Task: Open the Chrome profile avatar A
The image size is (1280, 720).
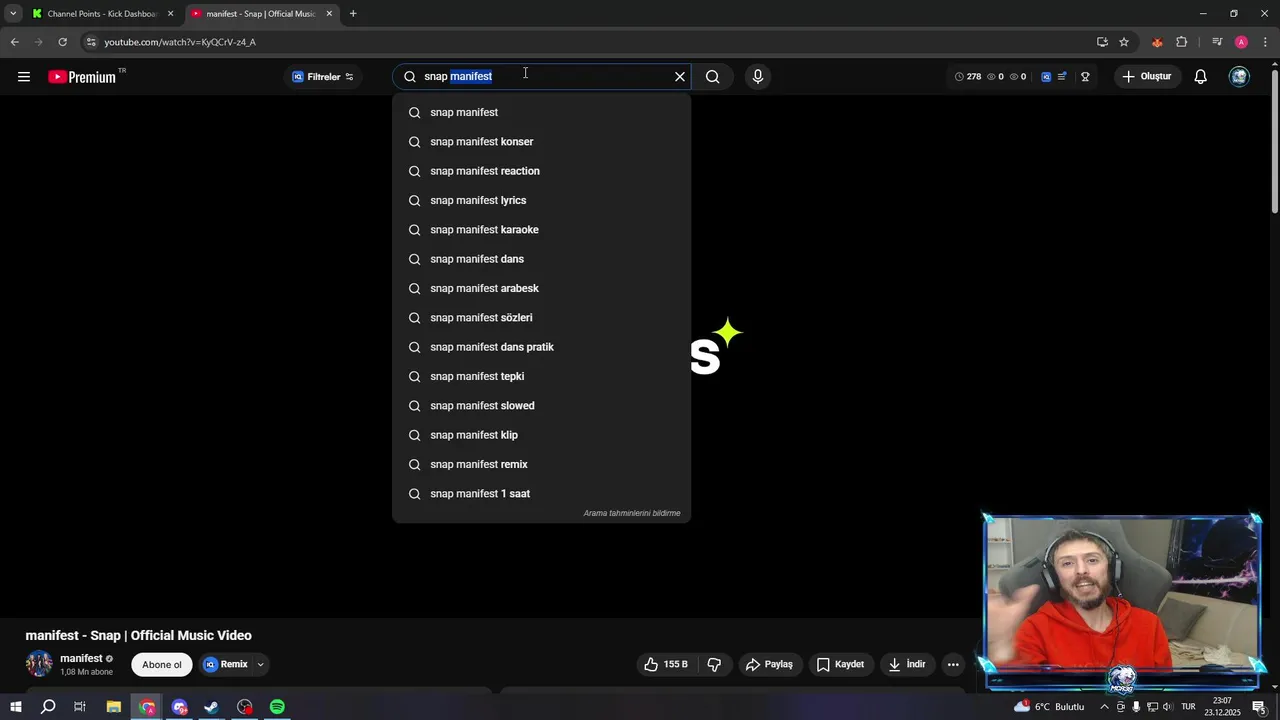Action: (1241, 42)
